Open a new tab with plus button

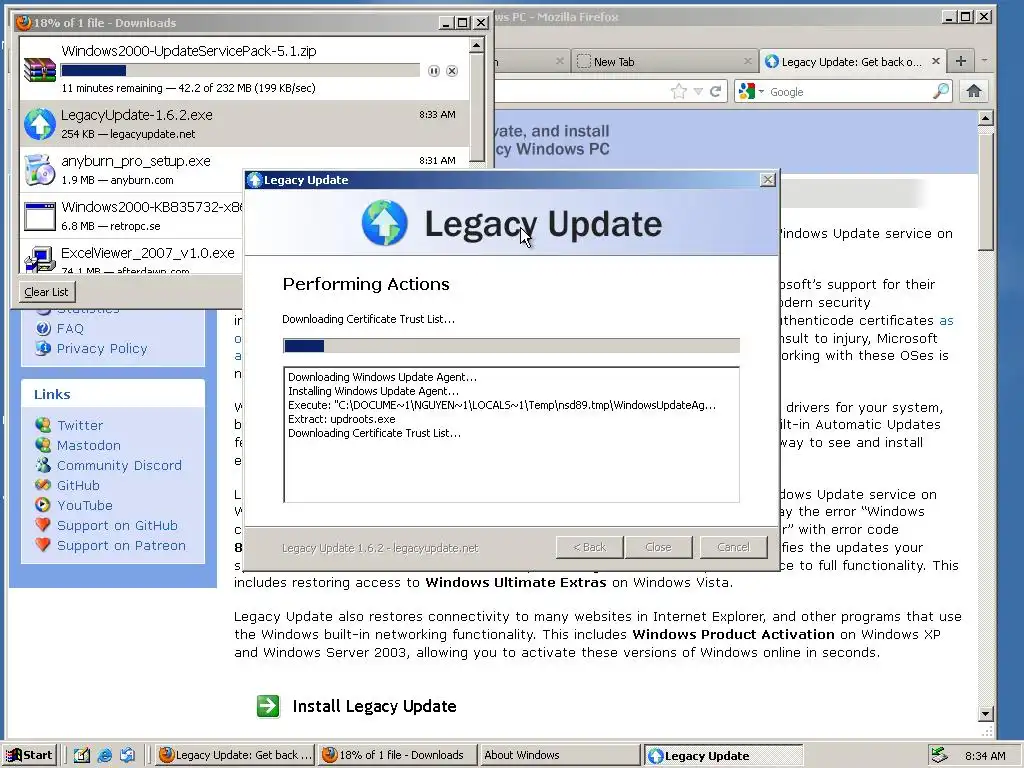(x=961, y=61)
